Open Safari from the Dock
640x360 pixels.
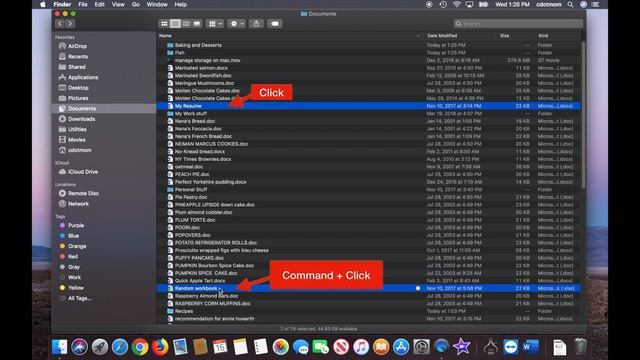click(x=120, y=347)
